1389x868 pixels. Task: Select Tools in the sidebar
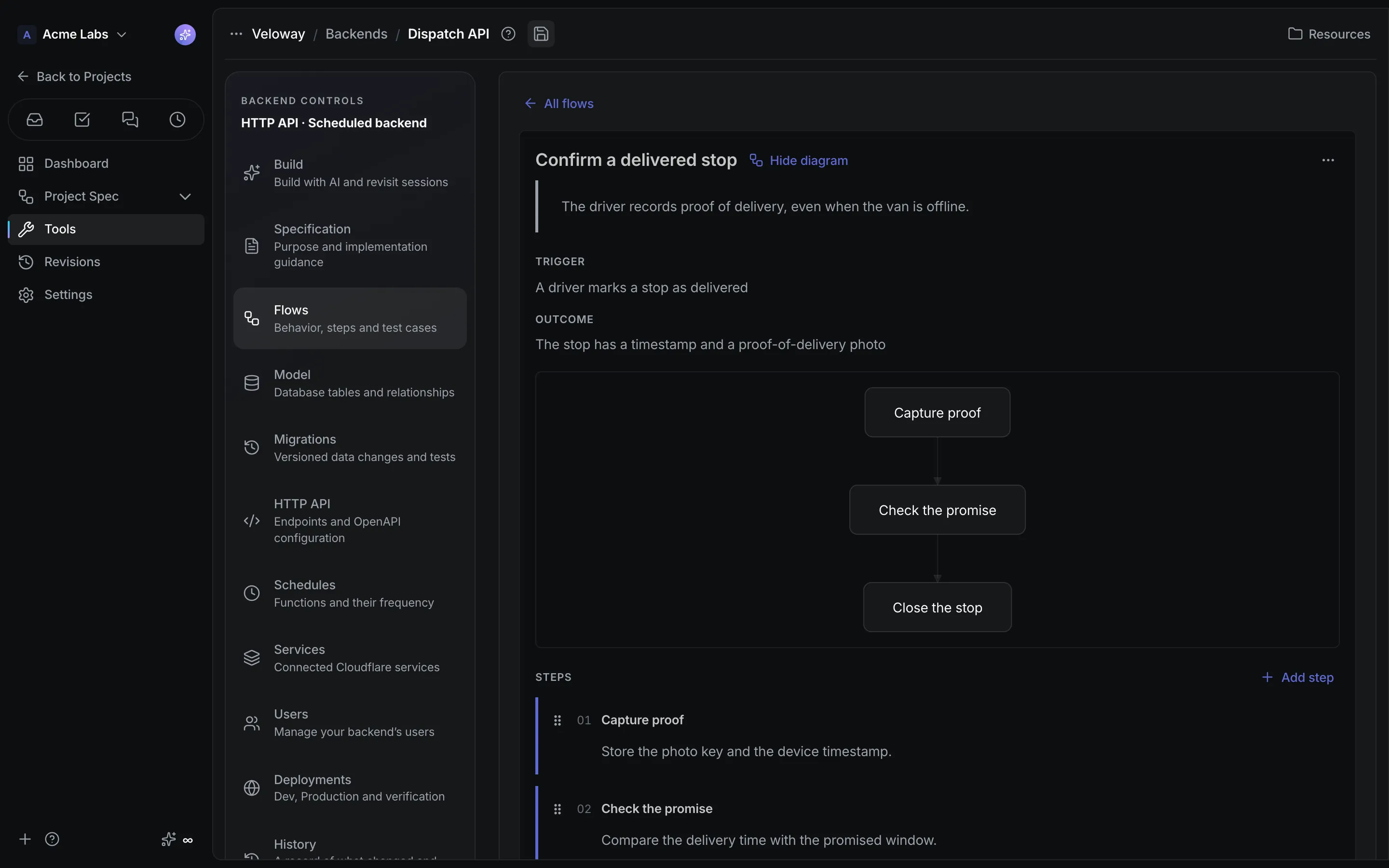point(106,229)
